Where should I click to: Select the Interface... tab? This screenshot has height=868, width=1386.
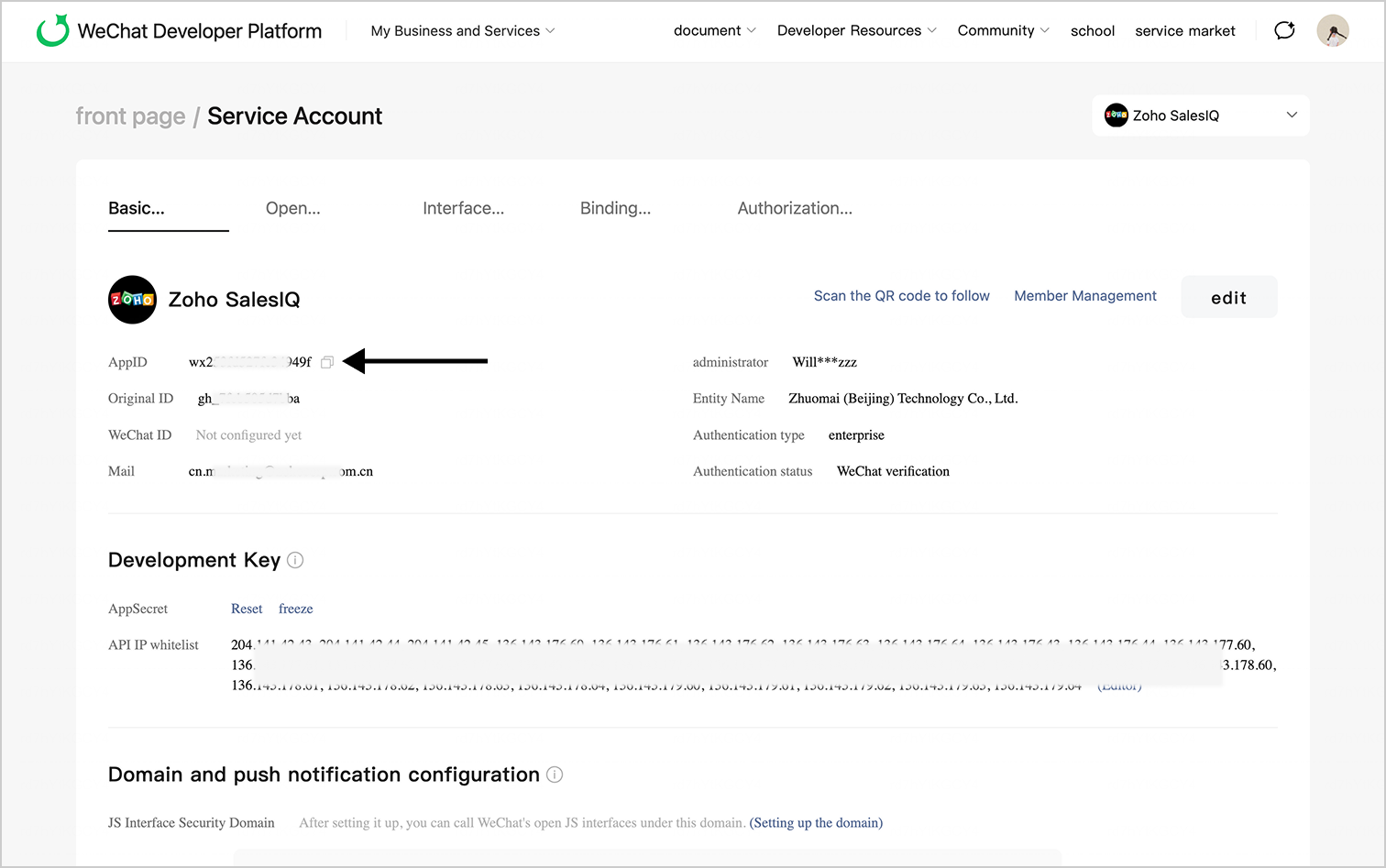463,208
